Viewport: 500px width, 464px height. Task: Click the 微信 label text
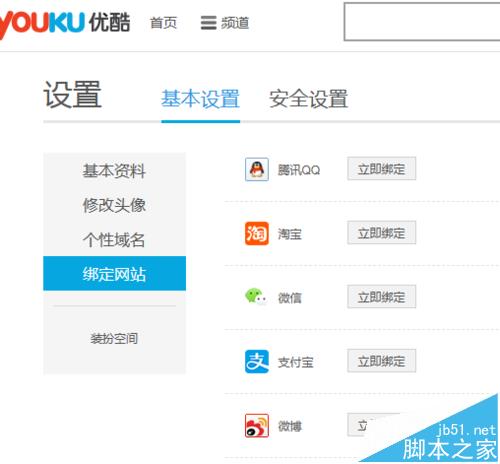click(x=290, y=298)
